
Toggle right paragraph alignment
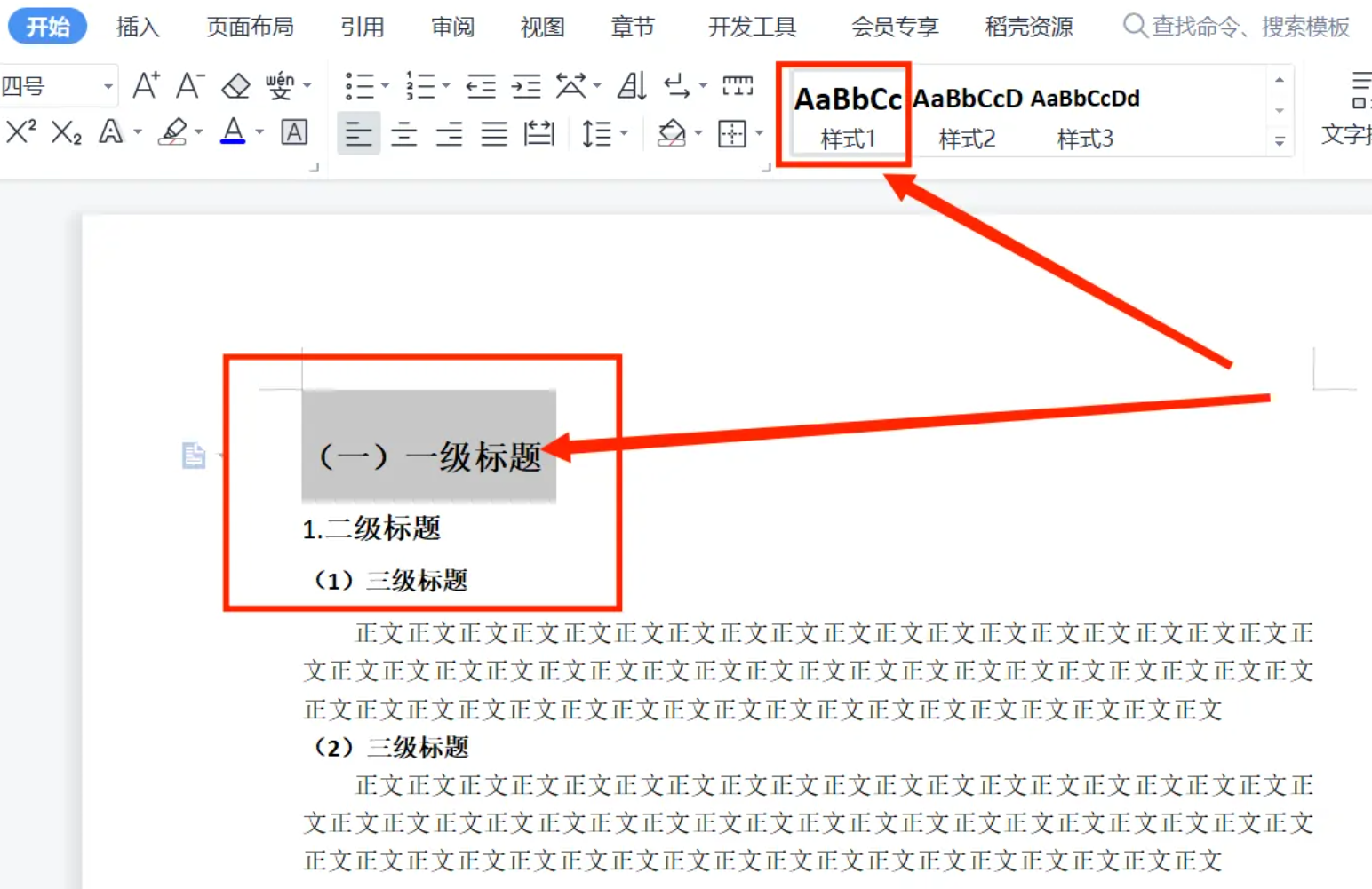(450, 133)
